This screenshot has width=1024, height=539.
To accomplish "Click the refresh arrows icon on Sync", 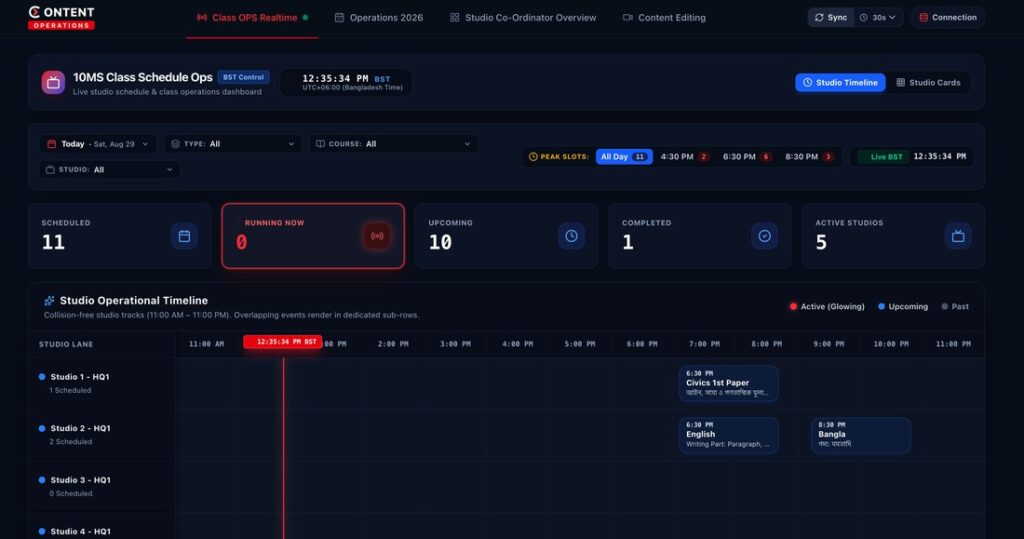I will [x=819, y=18].
